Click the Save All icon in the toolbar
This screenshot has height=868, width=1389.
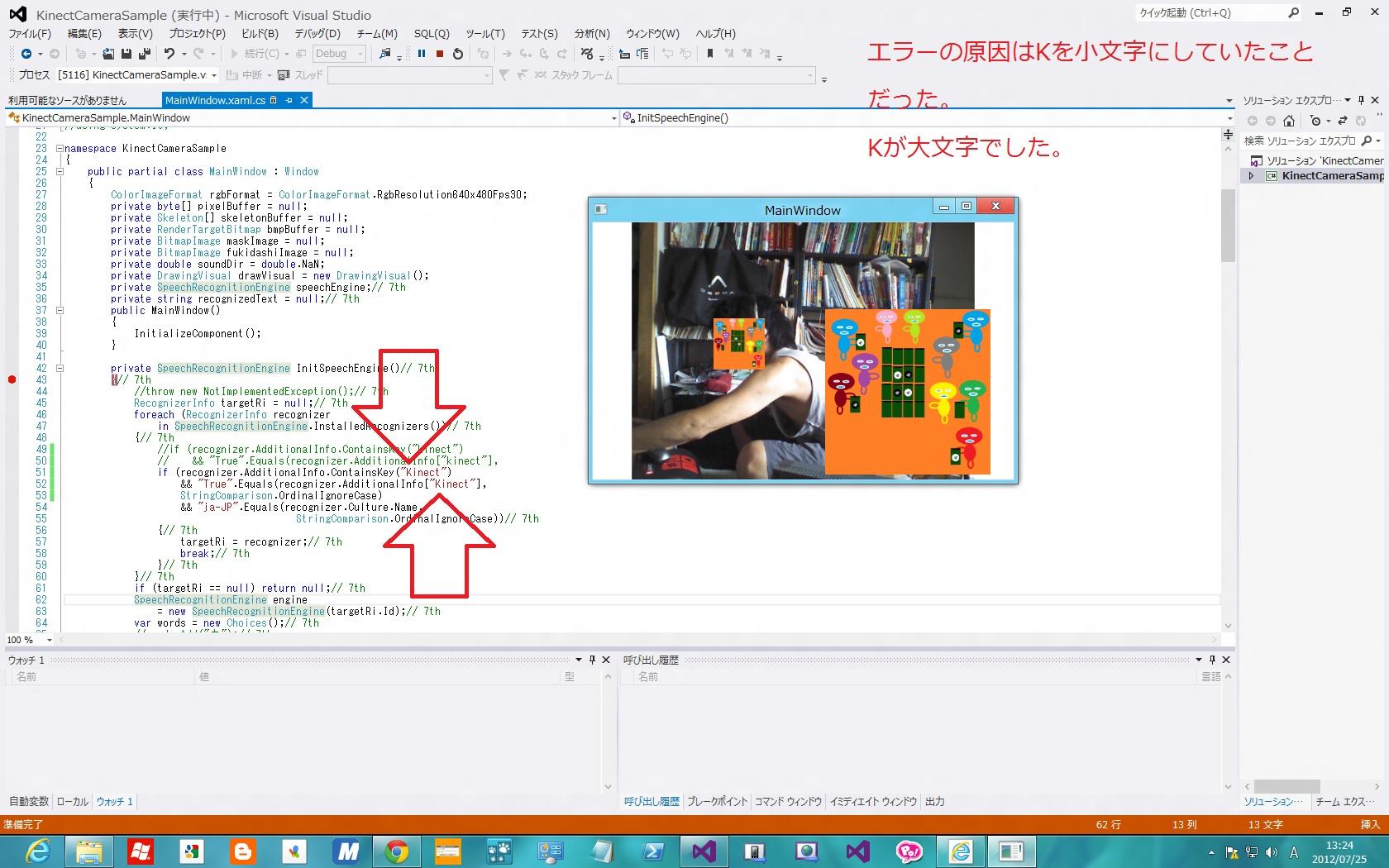coord(144,54)
